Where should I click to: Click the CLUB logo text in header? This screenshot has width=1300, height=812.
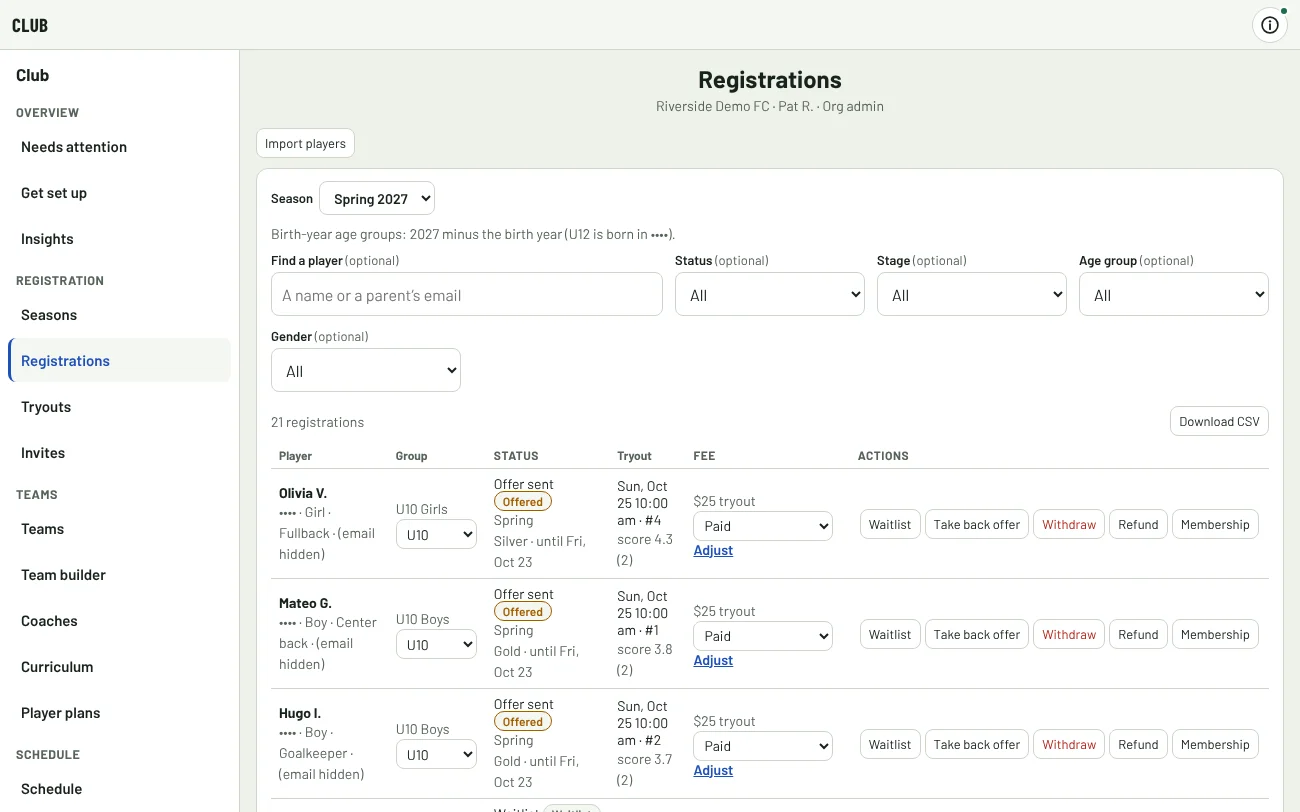click(30, 26)
